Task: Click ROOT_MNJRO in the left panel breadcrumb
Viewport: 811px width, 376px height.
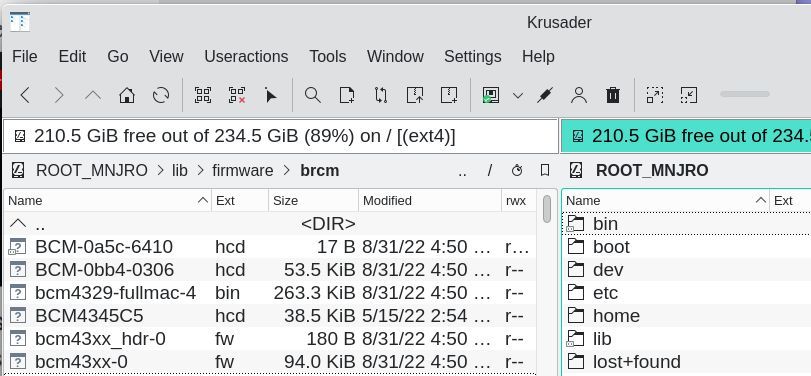Action: point(92,170)
